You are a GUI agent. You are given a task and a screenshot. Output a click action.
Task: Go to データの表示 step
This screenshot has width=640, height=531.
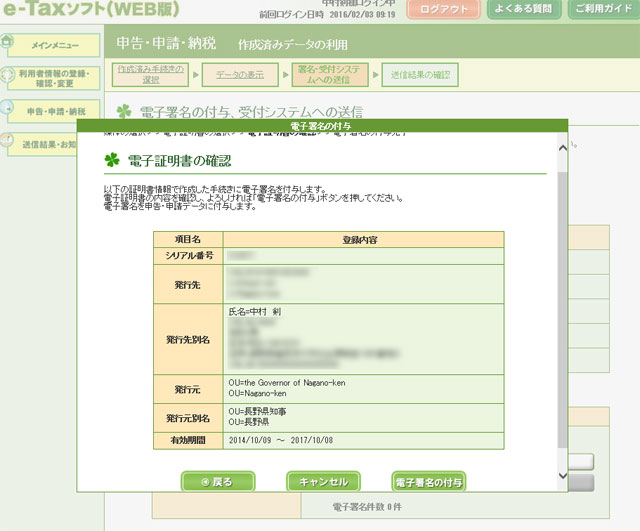(240, 74)
